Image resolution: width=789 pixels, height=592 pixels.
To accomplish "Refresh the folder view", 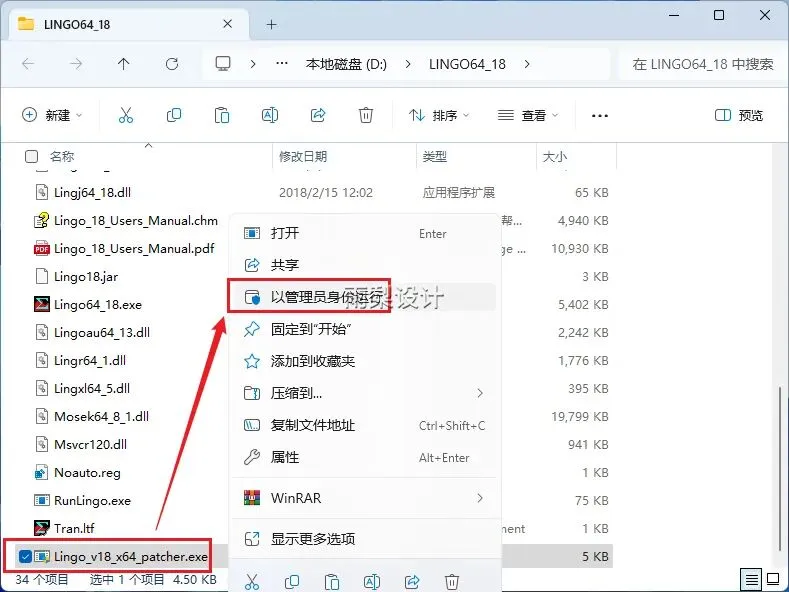I will click(x=172, y=64).
